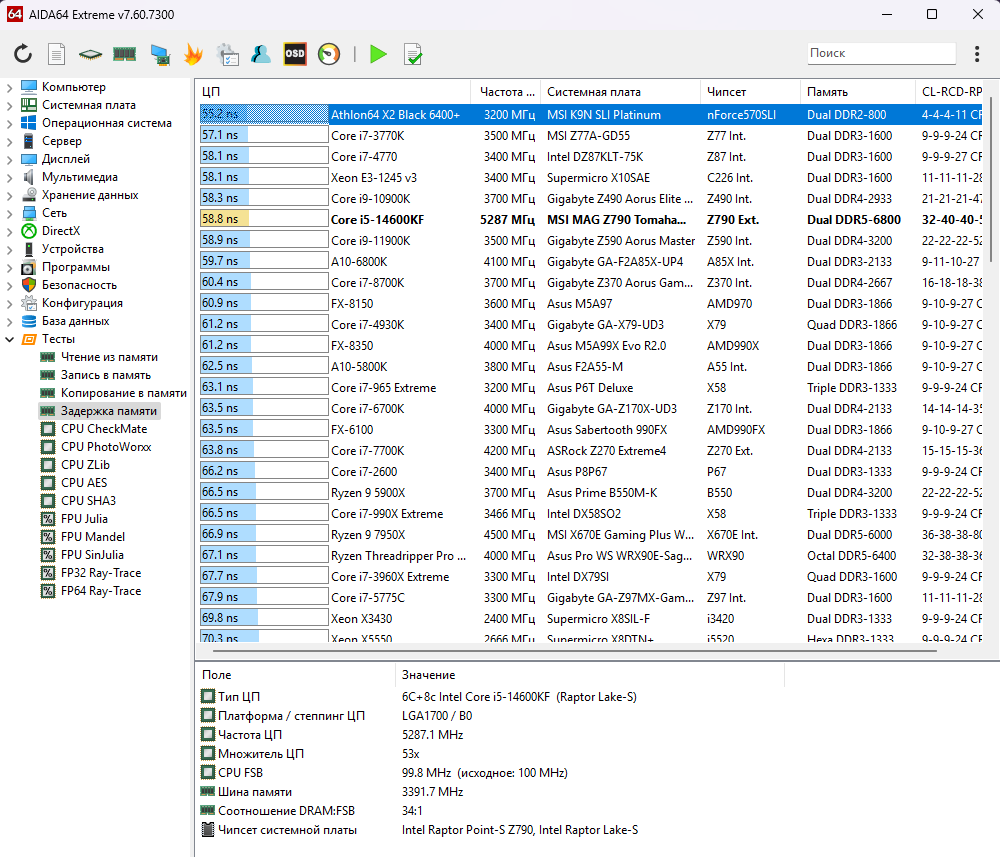Launch the system stability test flame icon
Viewport: 1000px width, 857px height.
click(x=193, y=54)
